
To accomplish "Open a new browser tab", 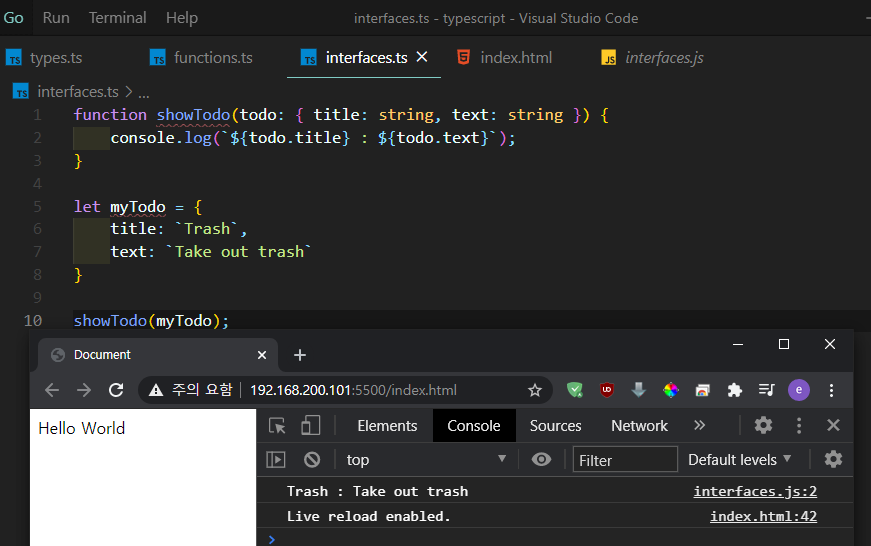I will coord(300,355).
